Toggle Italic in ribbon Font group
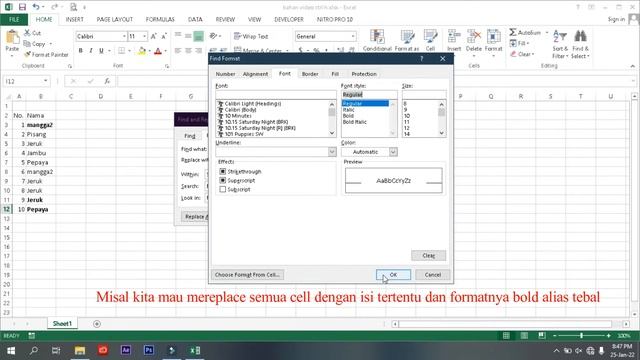Image resolution: width=640 pixels, height=360 pixels. [x=91, y=51]
